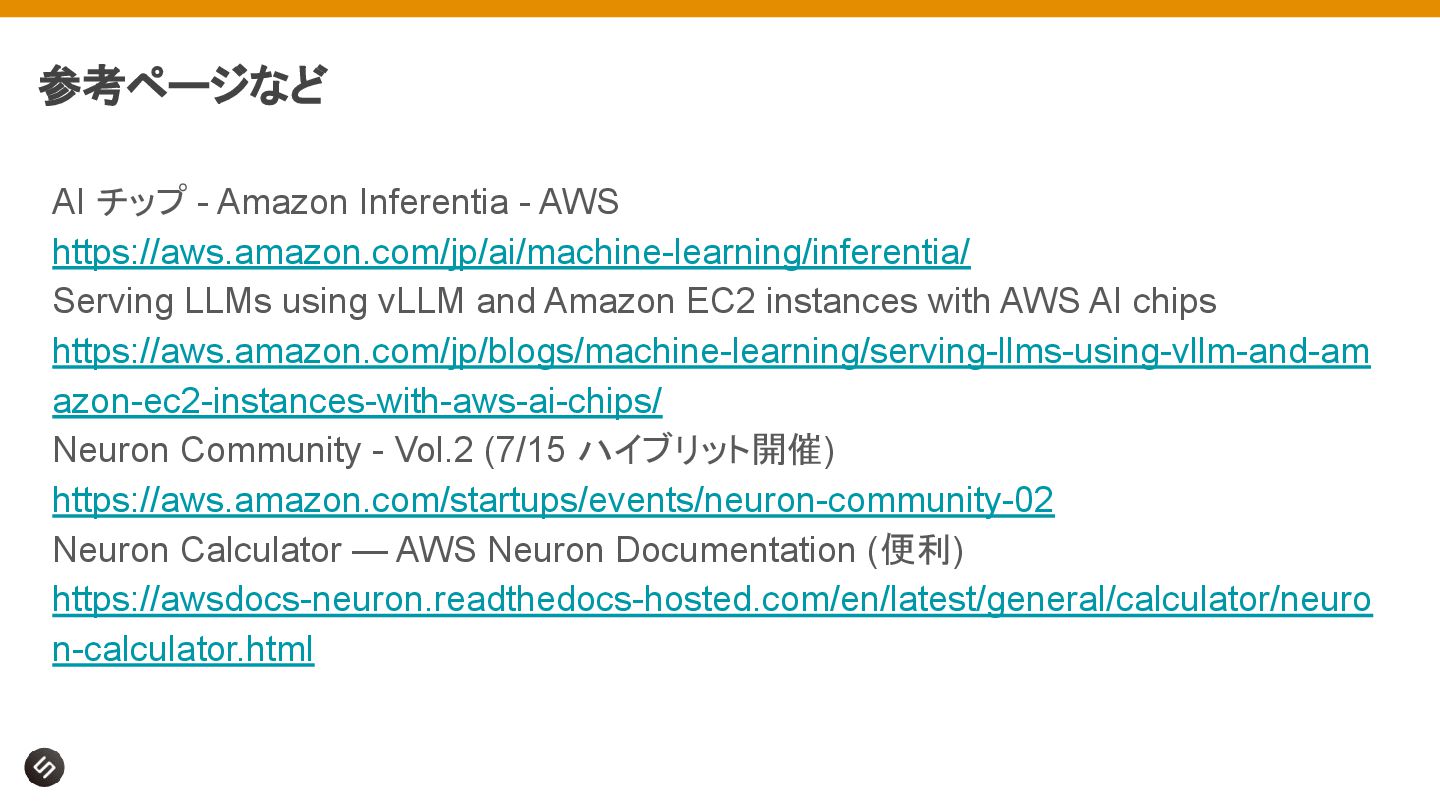Click the (便利) note after Neuron Documentation
The height and width of the screenshot is (810, 1440).
pyautogui.click(x=915, y=550)
